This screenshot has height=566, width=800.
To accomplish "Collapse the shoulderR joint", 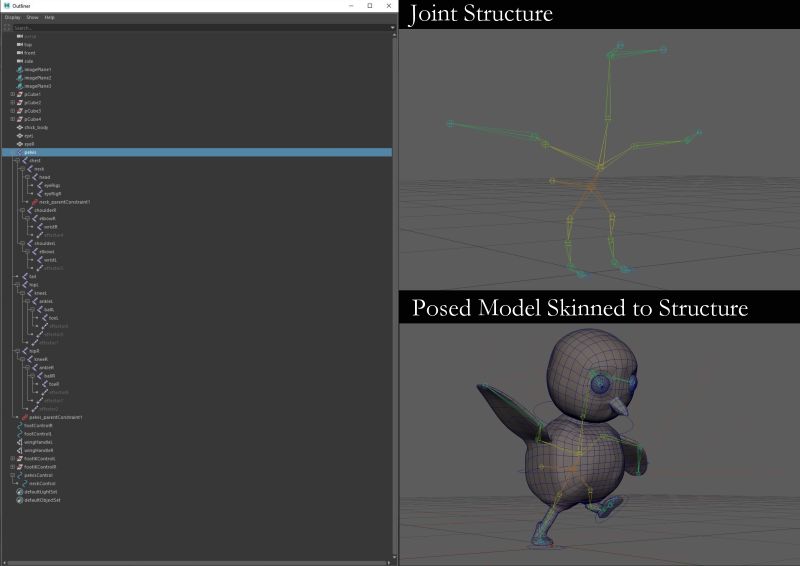I will click(22, 210).
